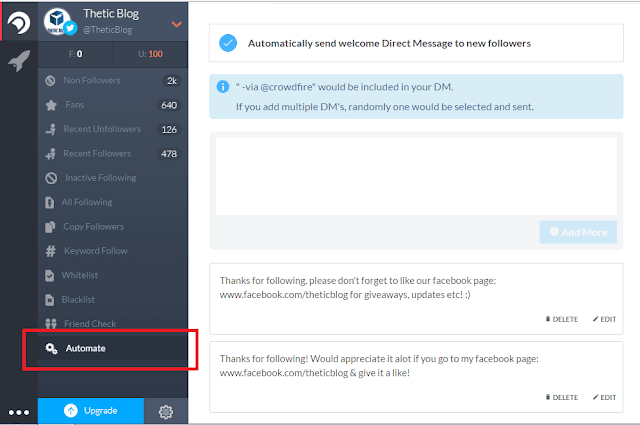Image resolution: width=640 pixels, height=425 pixels.
Task: Click the Upgrade button
Action: click(91, 411)
